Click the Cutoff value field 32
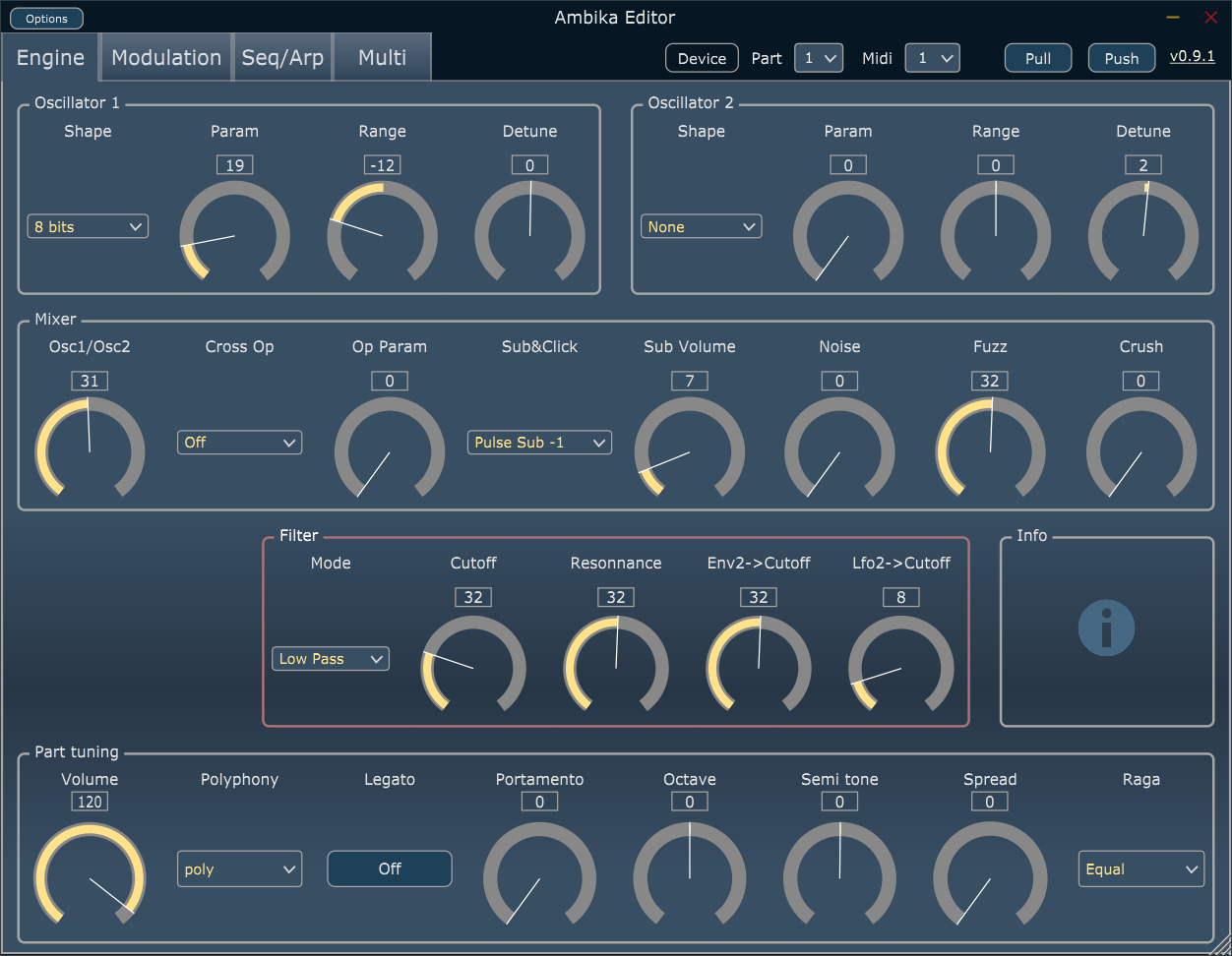Image resolution: width=1232 pixels, height=956 pixels. [473, 597]
